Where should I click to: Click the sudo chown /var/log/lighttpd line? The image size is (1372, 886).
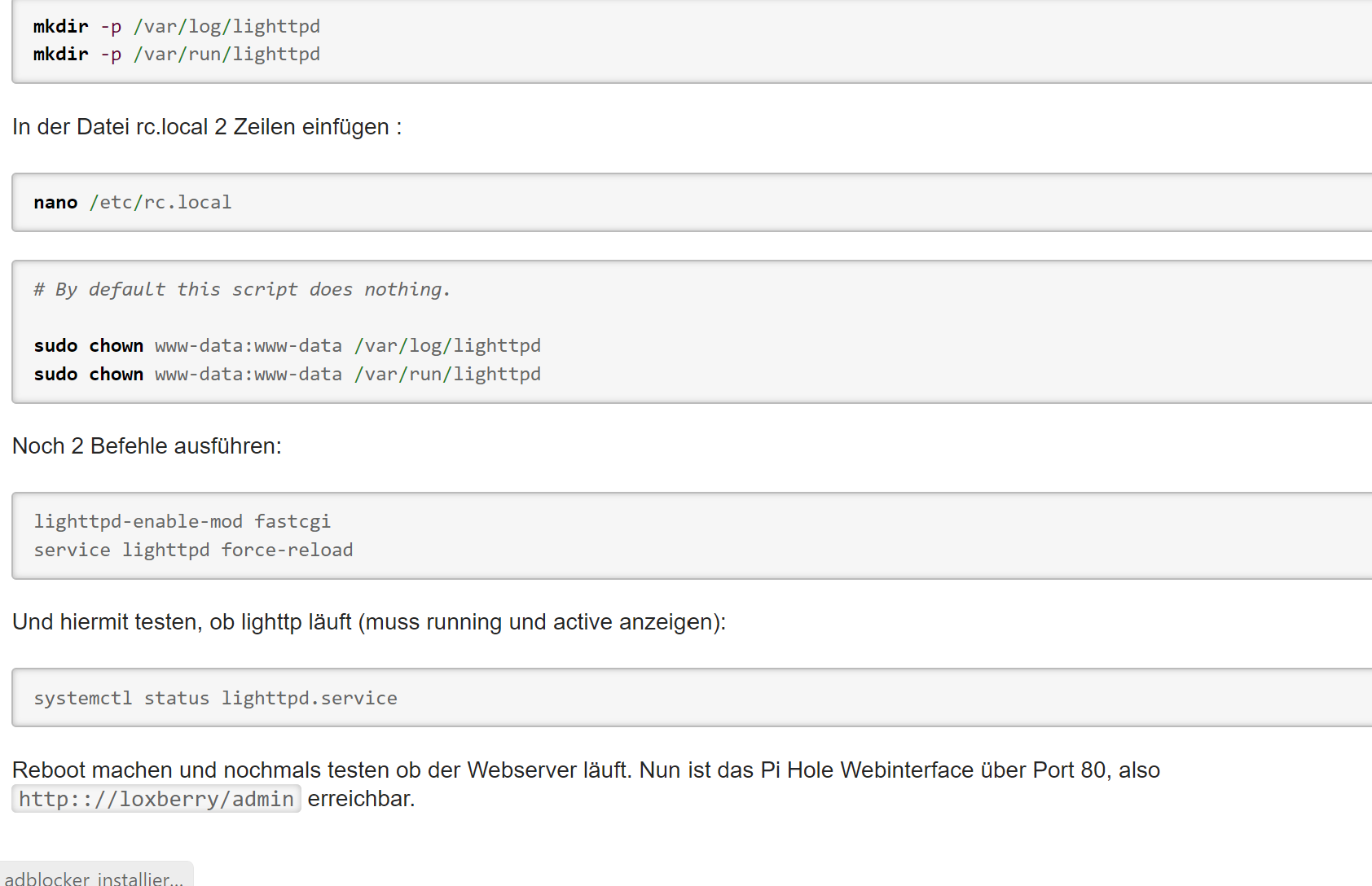[288, 345]
